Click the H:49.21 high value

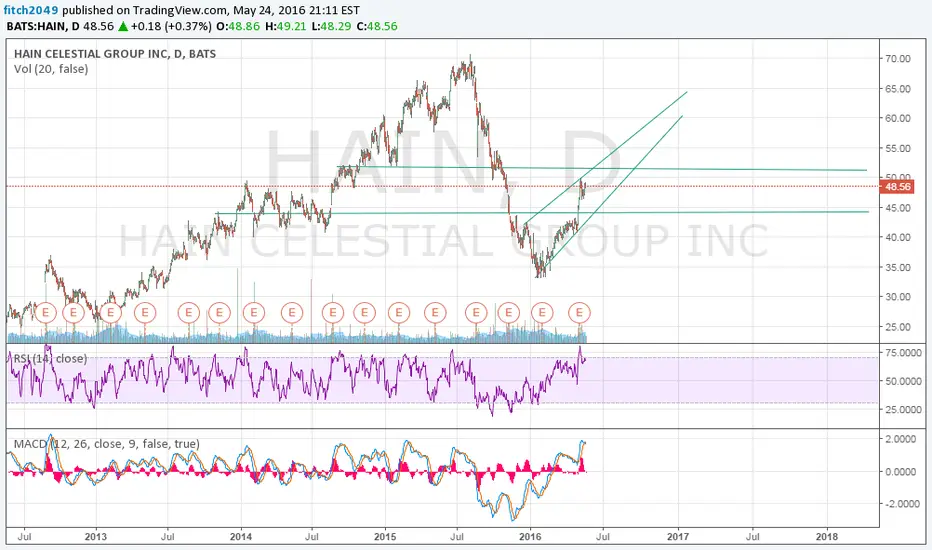pyautogui.click(x=287, y=26)
